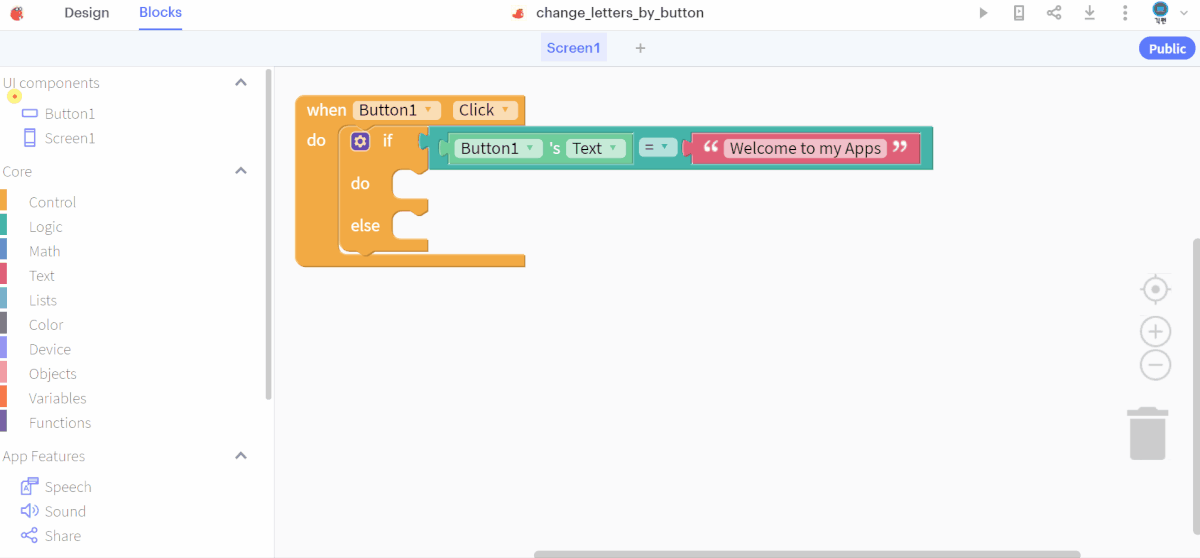
Task: Click the project file icon beside title
Action: [x=518, y=14]
